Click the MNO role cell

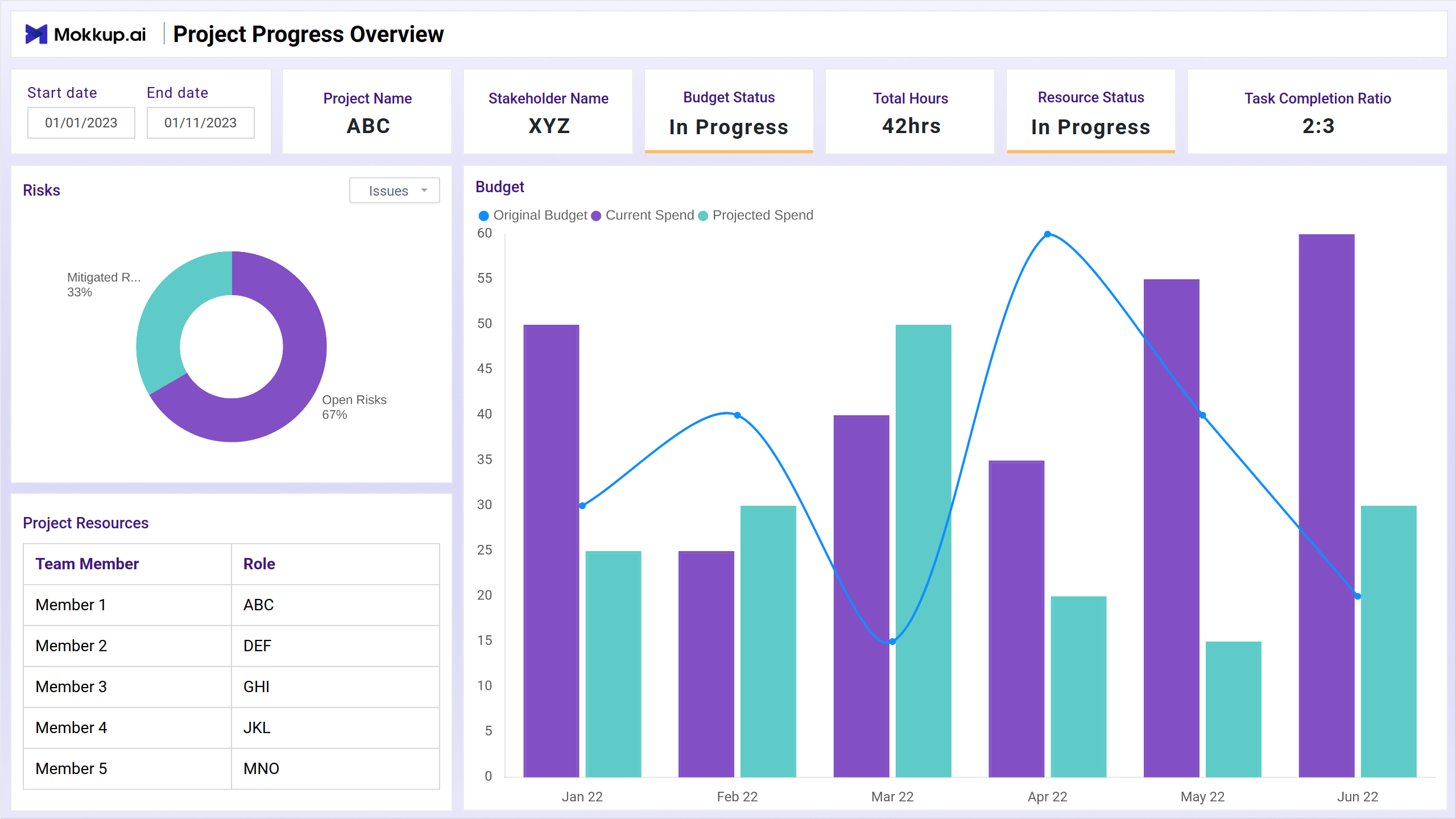coord(336,769)
